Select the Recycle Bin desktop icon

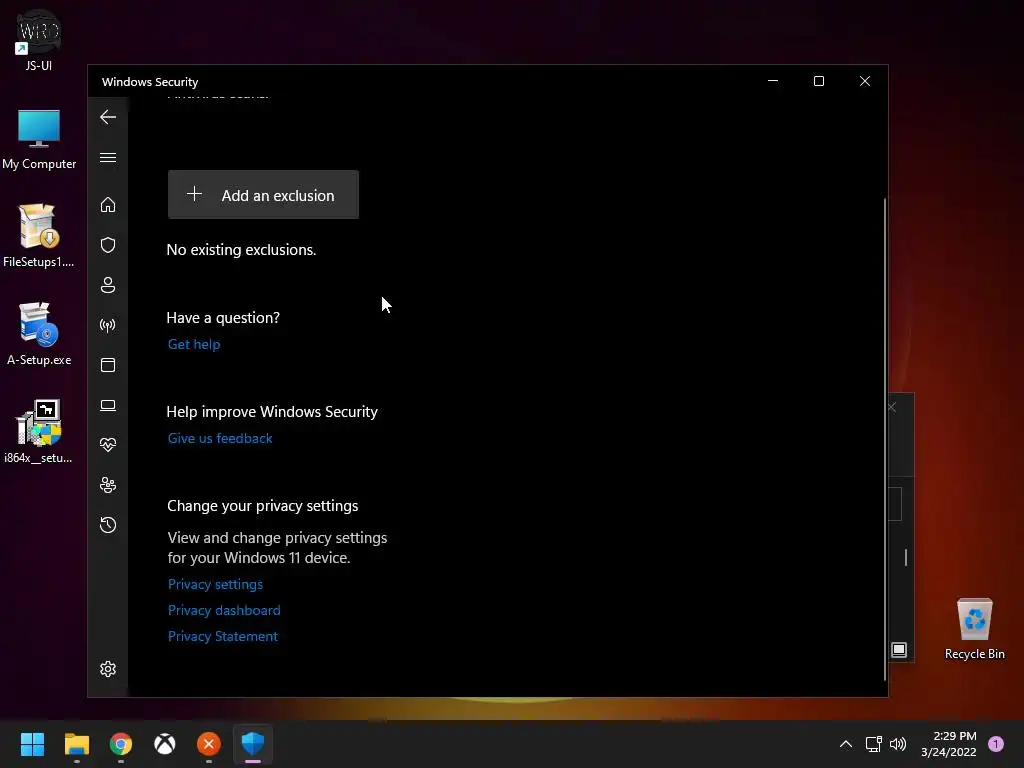[x=974, y=628]
